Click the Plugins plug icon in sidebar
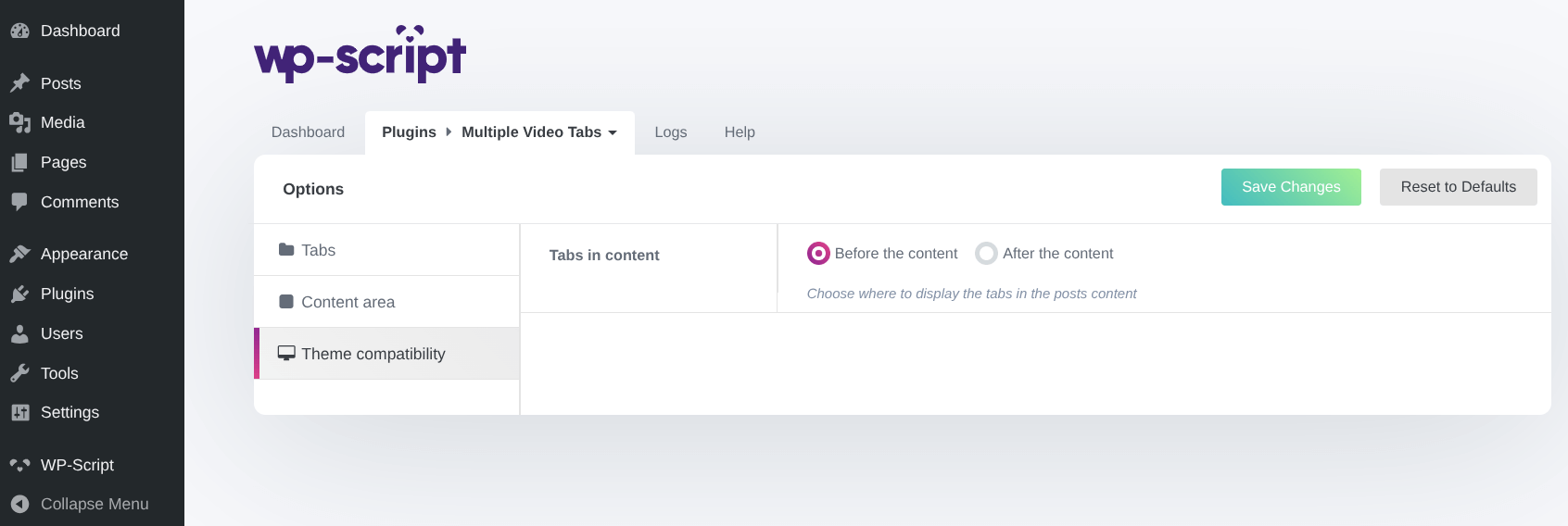Screen dimensions: 1568x526 click(19, 294)
